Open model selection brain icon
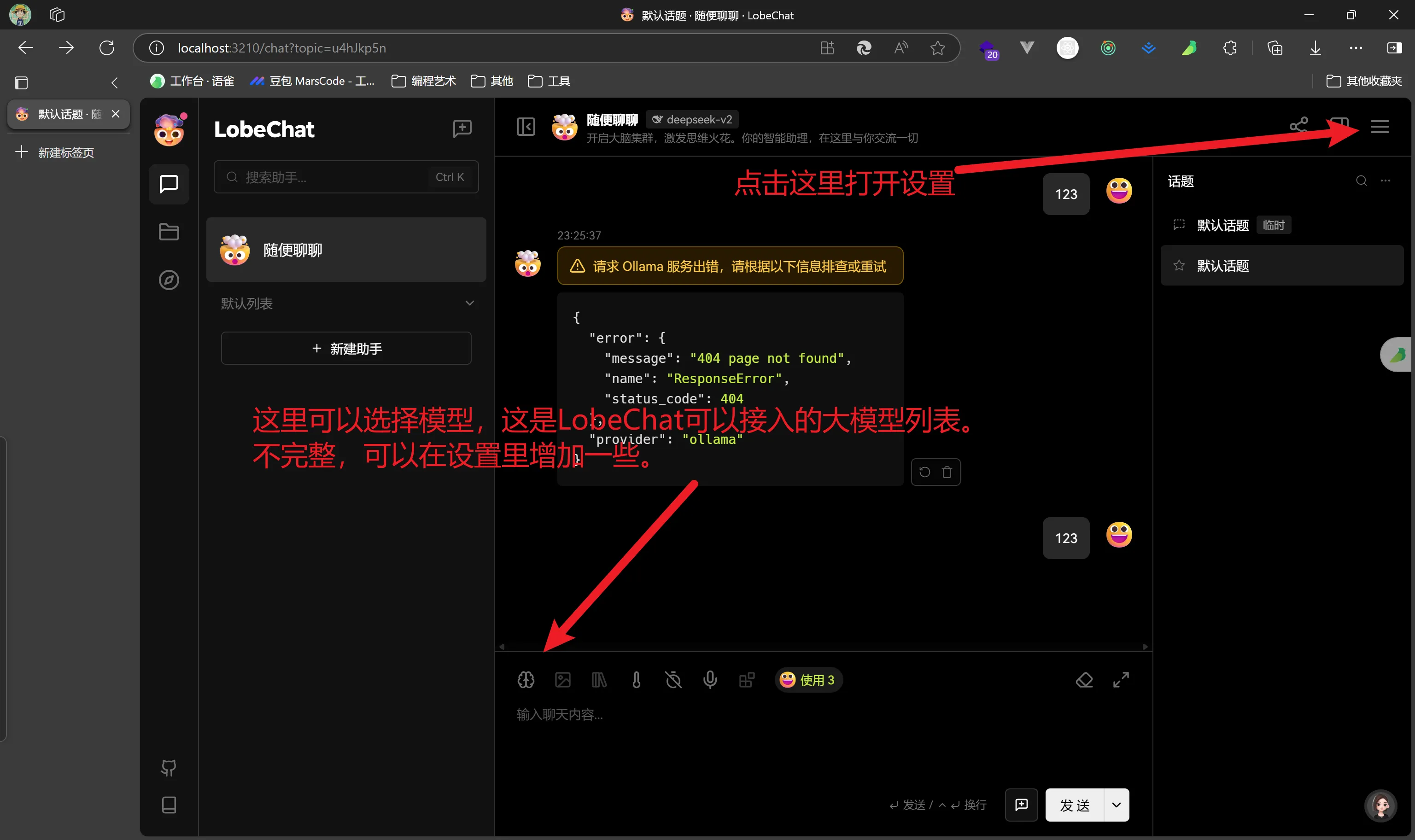Image resolution: width=1415 pixels, height=840 pixels. (526, 679)
